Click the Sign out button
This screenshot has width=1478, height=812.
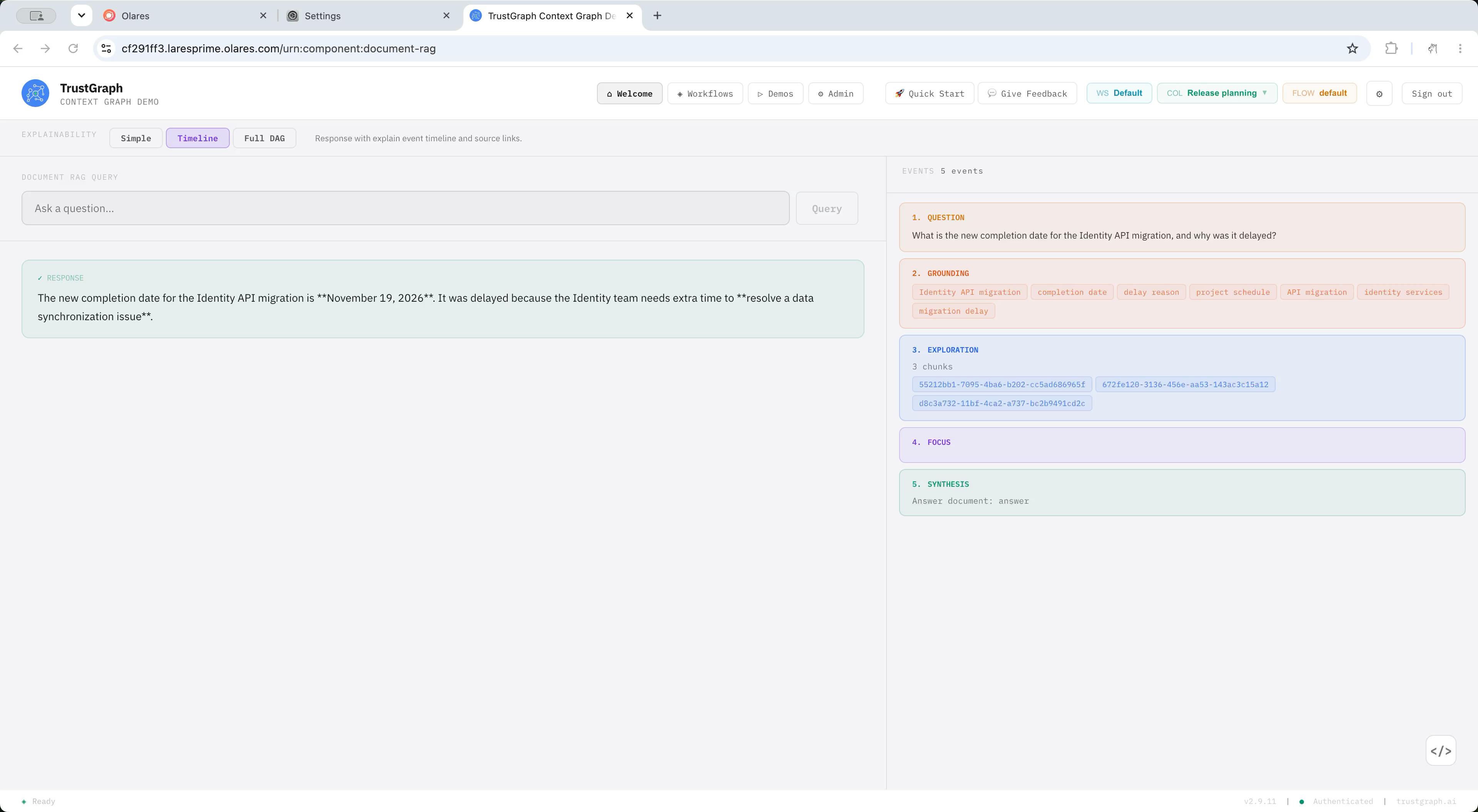tap(1431, 94)
